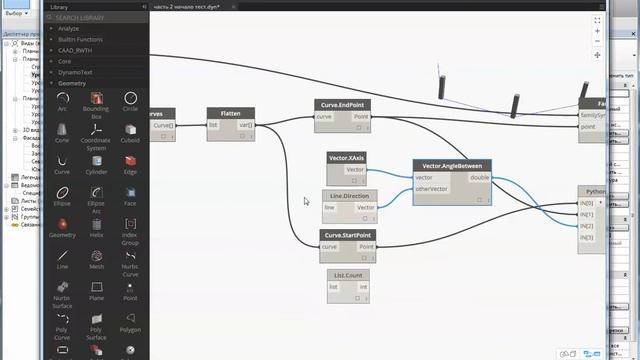Open Листы item in Revit project browser
640x360 pixels.
tap(29, 201)
